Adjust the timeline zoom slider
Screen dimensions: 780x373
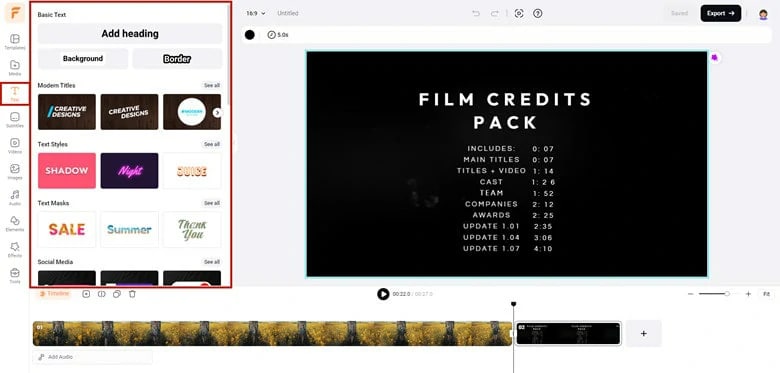coord(714,294)
